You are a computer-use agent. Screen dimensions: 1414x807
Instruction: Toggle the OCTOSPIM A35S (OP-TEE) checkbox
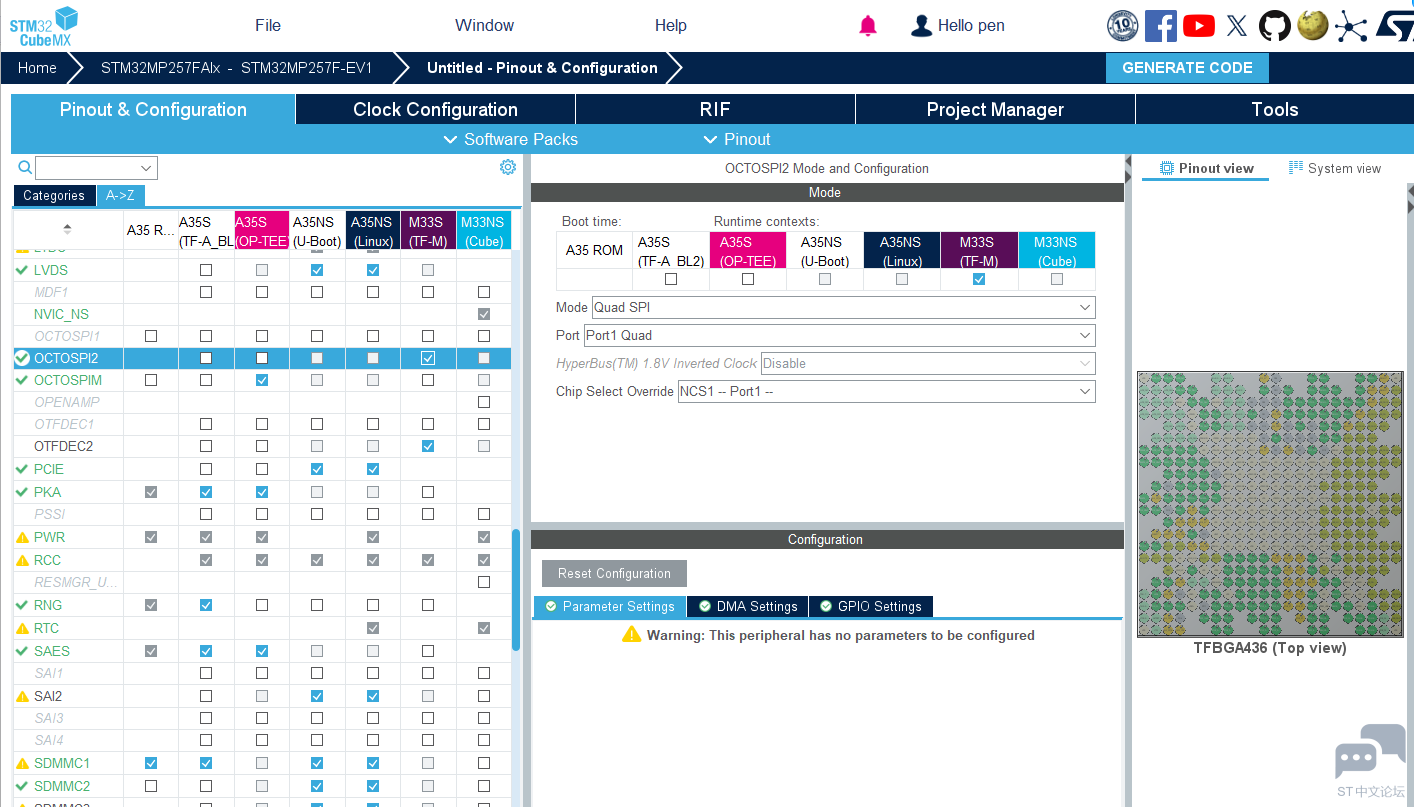coord(262,380)
